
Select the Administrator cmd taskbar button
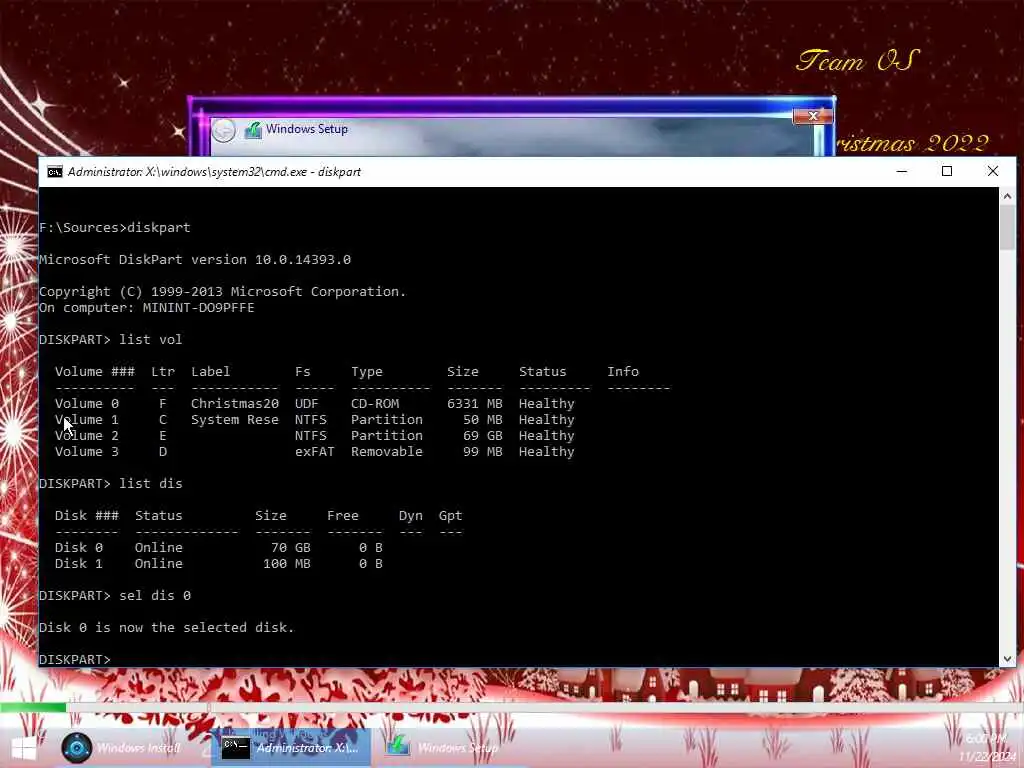tap(291, 748)
